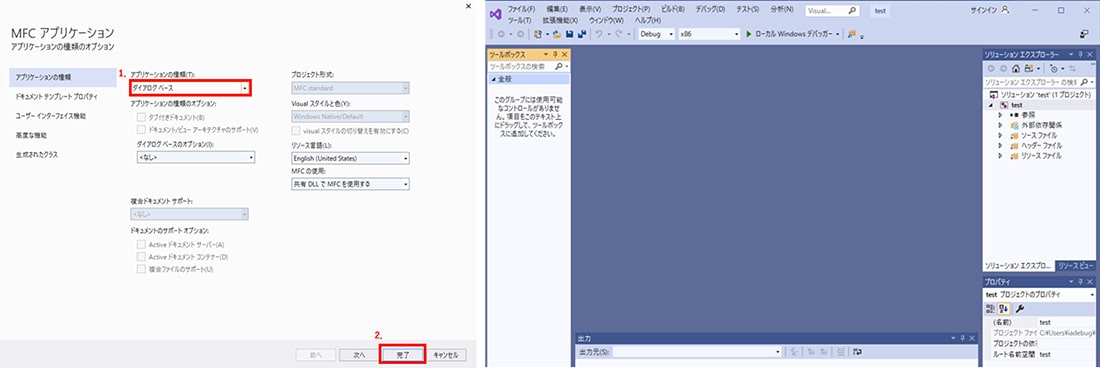The image size is (1100, 368).
Task: Click the ツールボックスの検索 field
Action: point(528,66)
